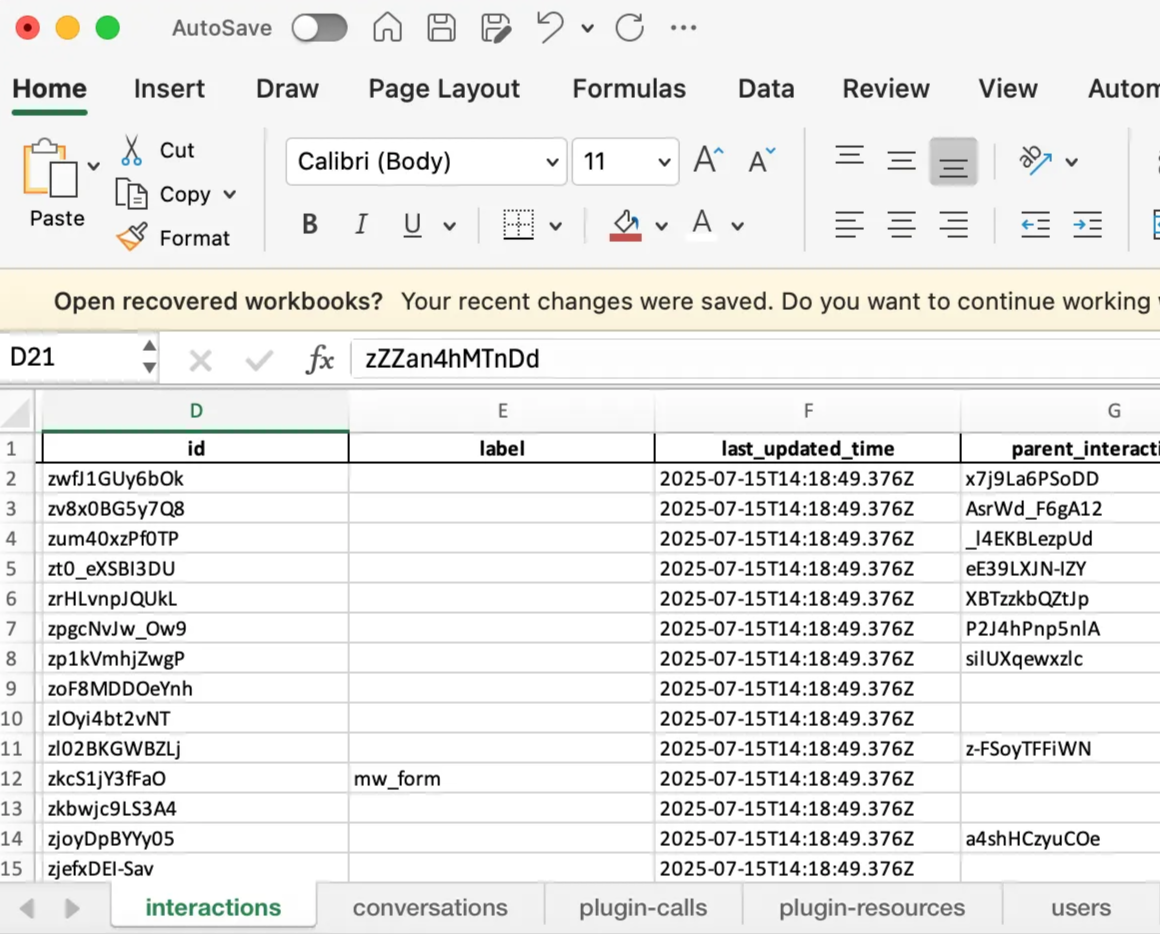This screenshot has width=1160, height=934.
Task: Undo the last action
Action: (550, 28)
